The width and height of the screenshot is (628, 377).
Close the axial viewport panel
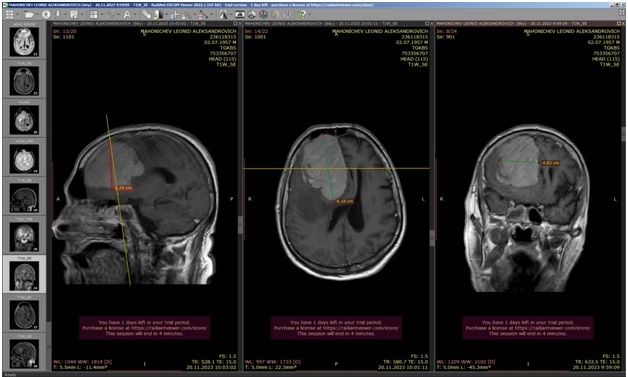click(x=431, y=24)
